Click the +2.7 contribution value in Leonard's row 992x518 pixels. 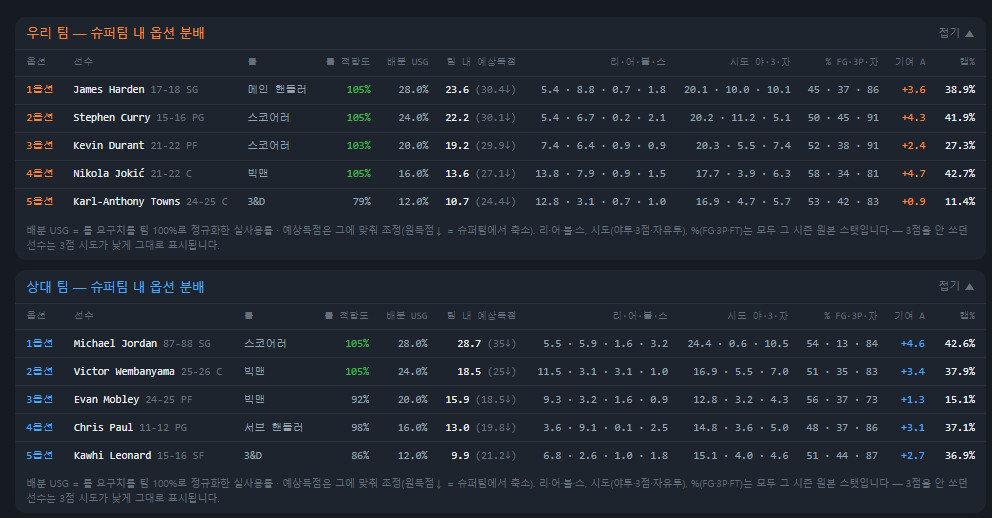(x=913, y=455)
